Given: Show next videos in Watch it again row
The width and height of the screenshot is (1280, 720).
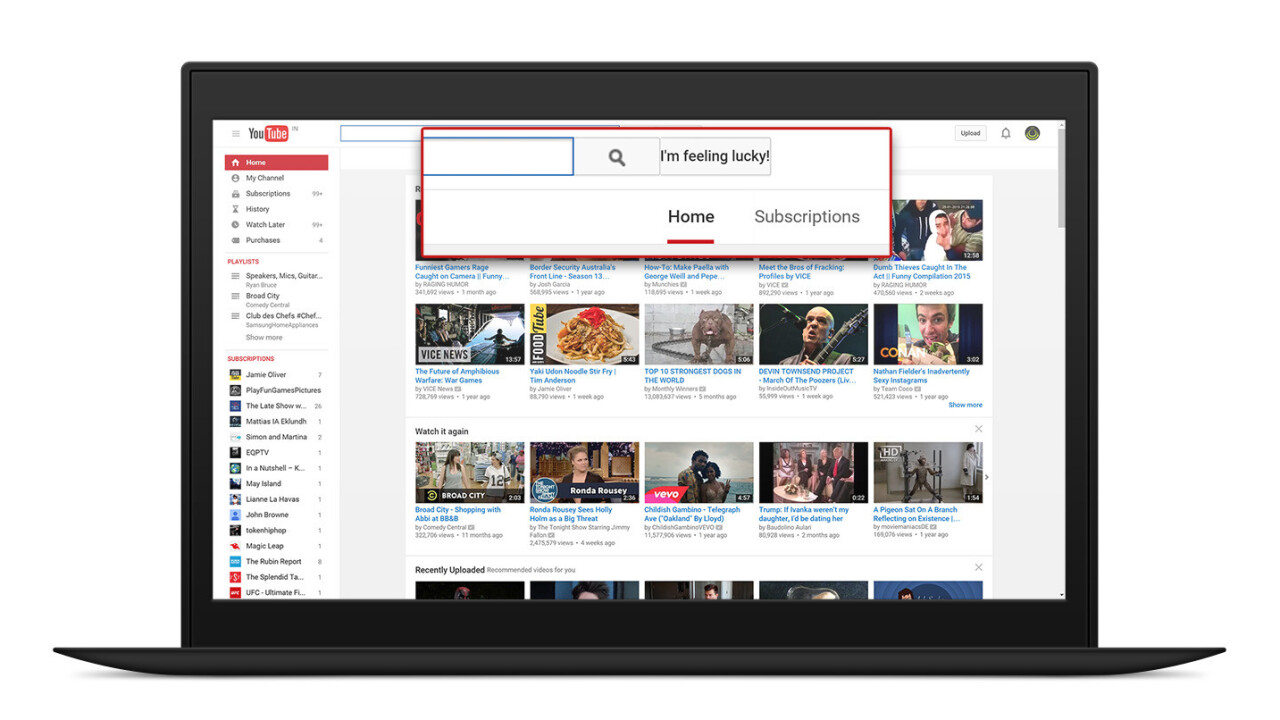Looking at the screenshot, I should (986, 477).
